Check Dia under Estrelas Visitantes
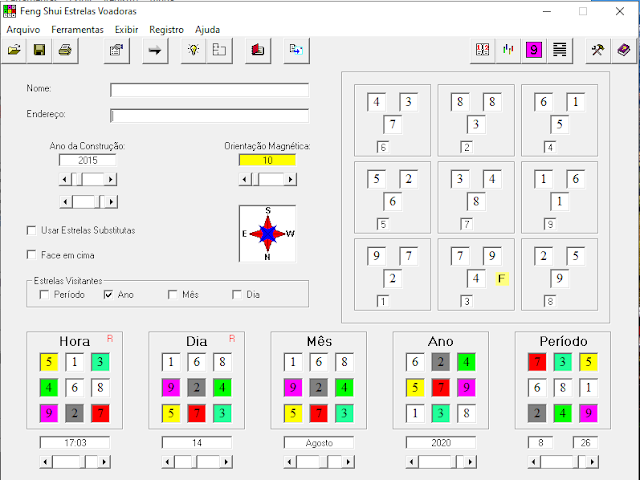640x480 pixels. click(x=236, y=294)
